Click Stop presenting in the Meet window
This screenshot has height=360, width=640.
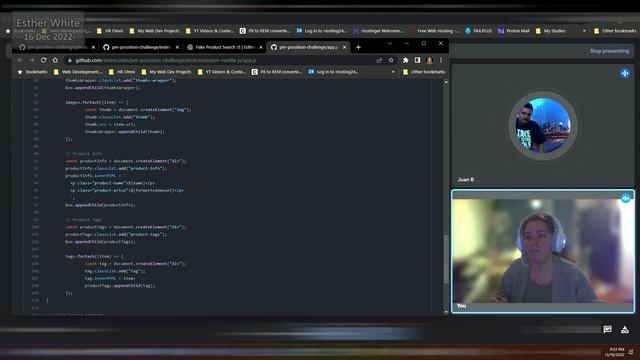pos(609,51)
